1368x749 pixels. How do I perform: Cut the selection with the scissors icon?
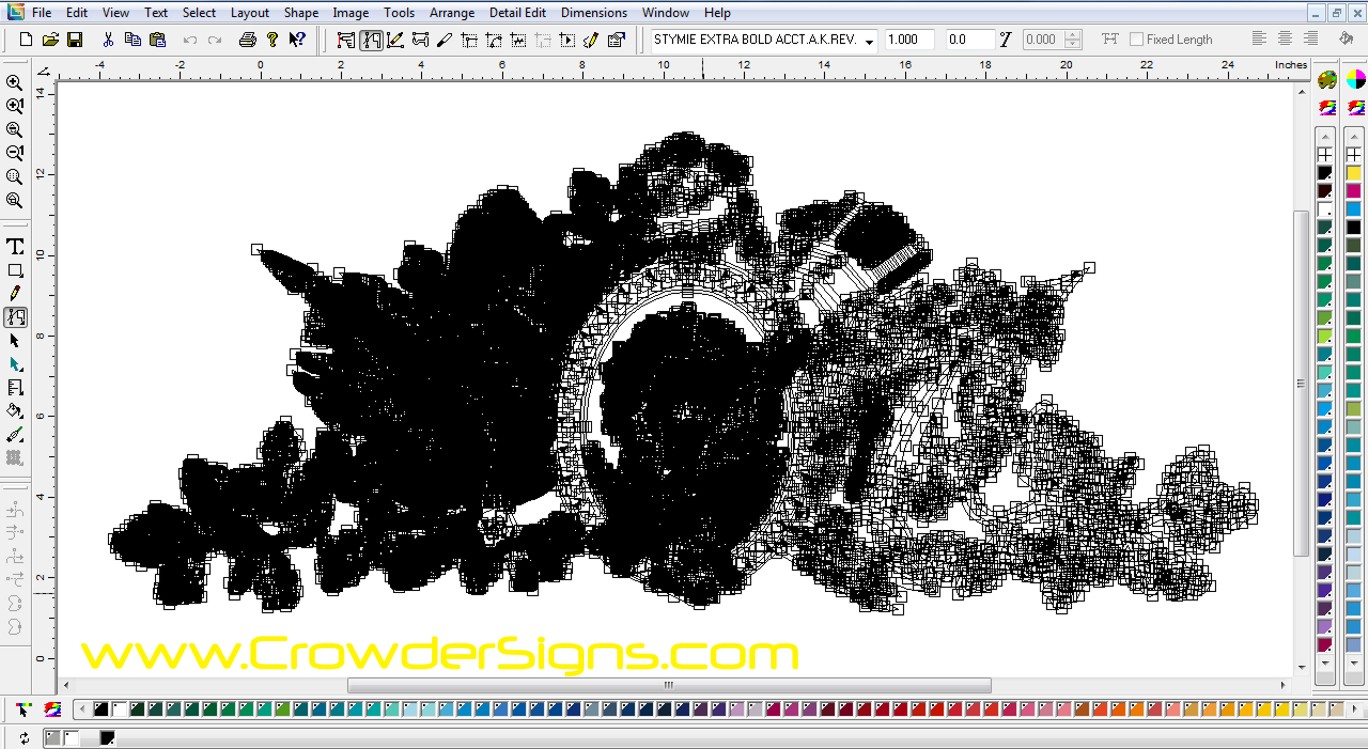click(108, 40)
